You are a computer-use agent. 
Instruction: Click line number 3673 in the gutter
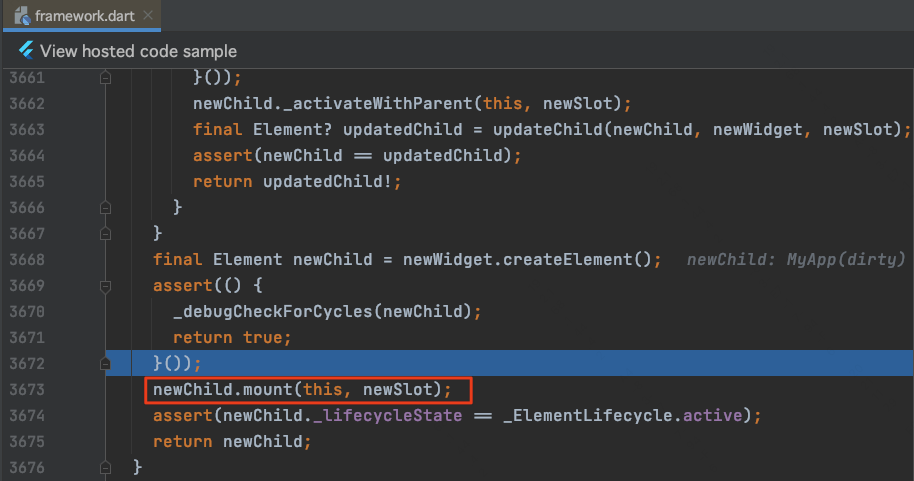click(32, 388)
